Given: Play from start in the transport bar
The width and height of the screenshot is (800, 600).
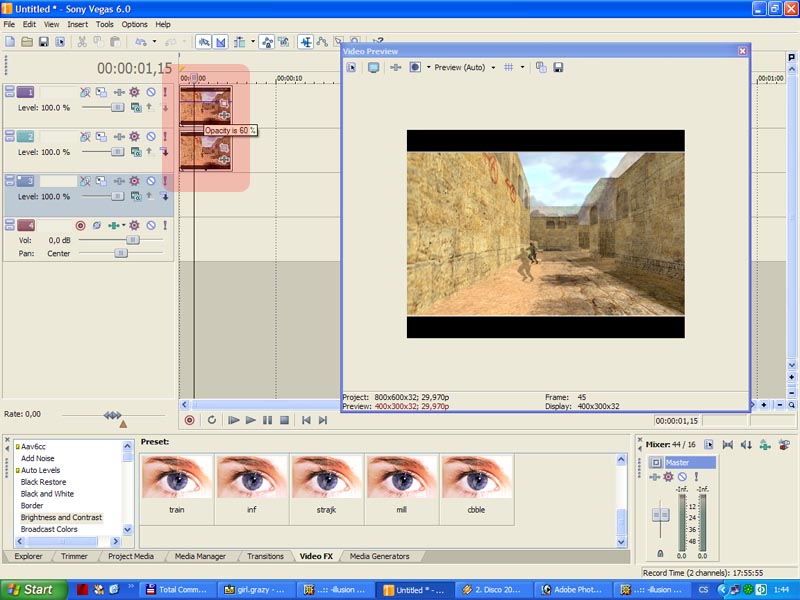Looking at the screenshot, I should [233, 420].
